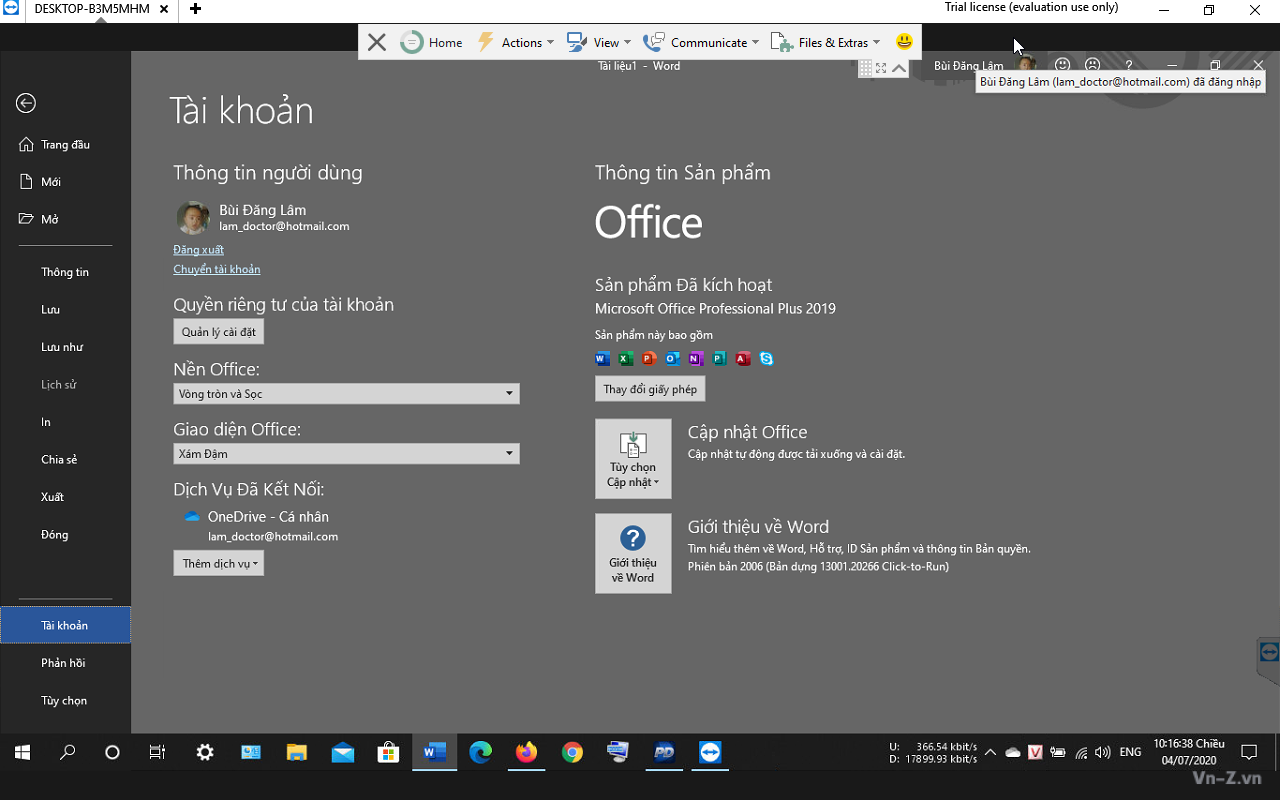Click the Đăng xuất sign out link
Image resolution: width=1280 pixels, height=800 pixels.
pyautogui.click(x=198, y=250)
